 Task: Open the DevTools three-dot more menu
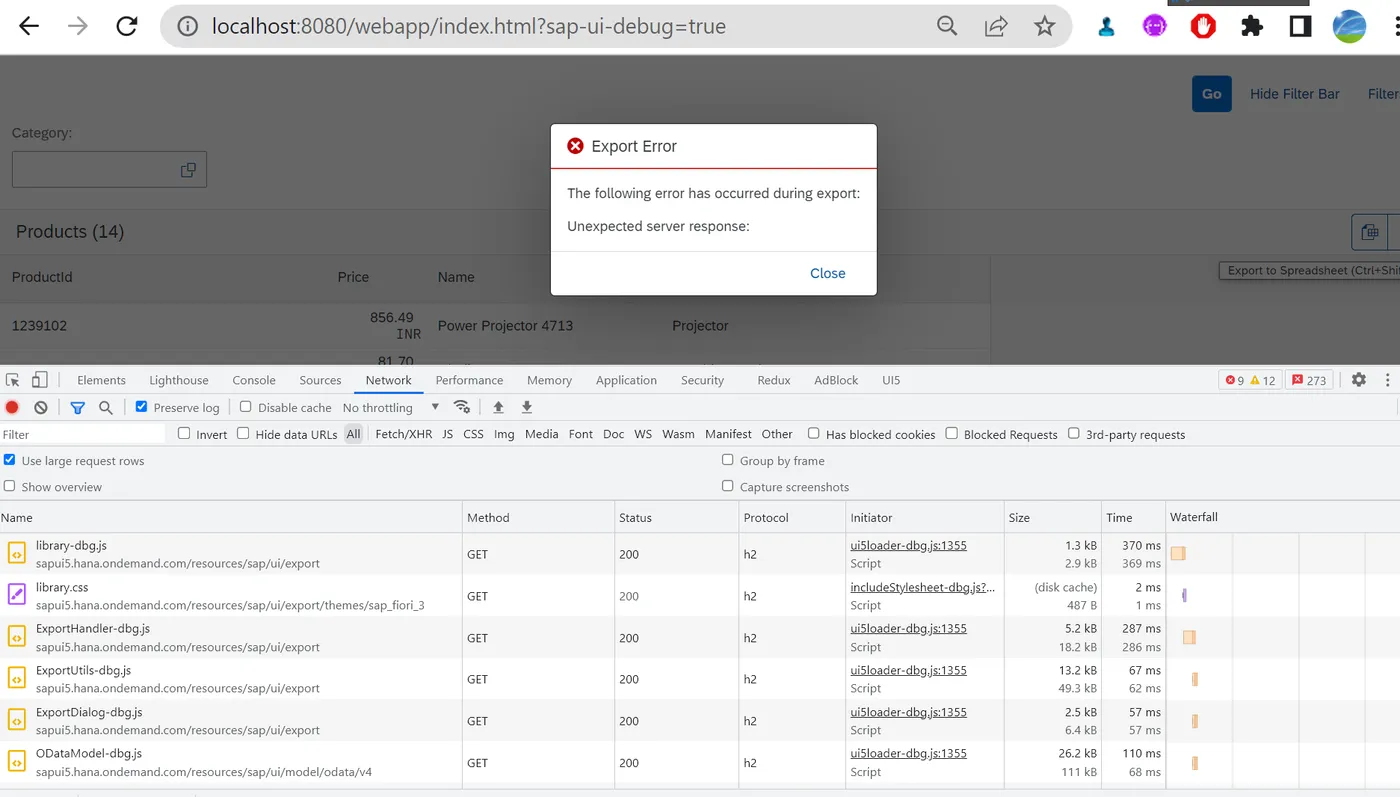(1387, 380)
